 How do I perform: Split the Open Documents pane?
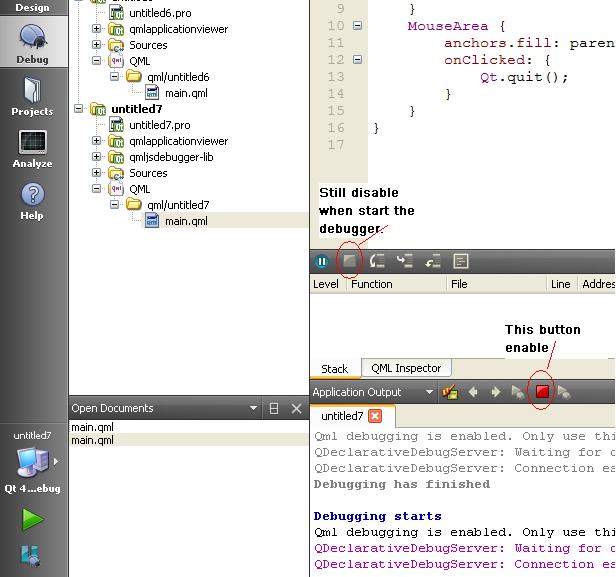274,408
